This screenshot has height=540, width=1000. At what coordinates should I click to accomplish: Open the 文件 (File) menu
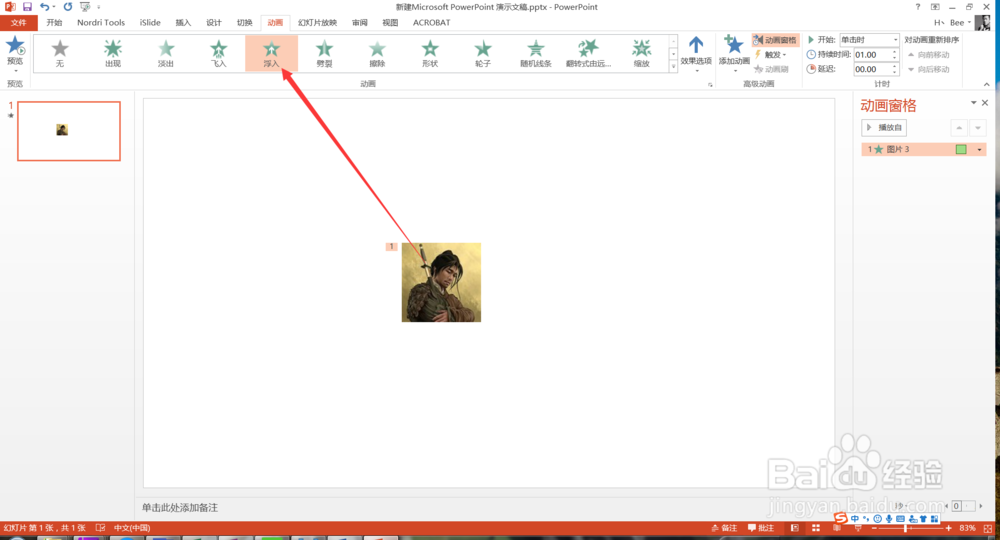[18, 22]
